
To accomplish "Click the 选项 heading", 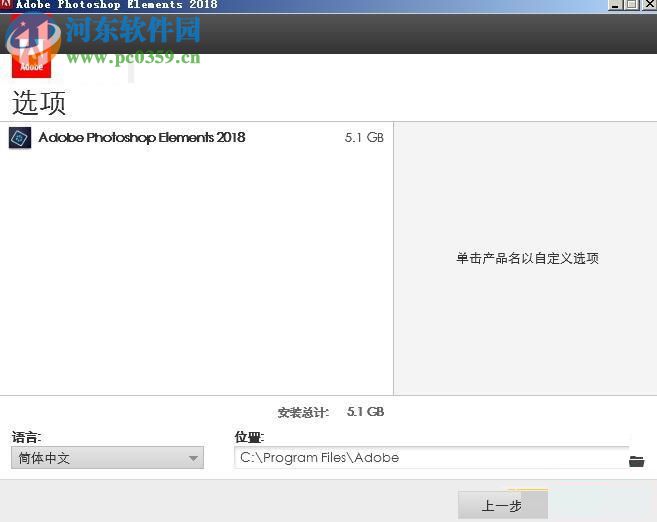I will (39, 103).
